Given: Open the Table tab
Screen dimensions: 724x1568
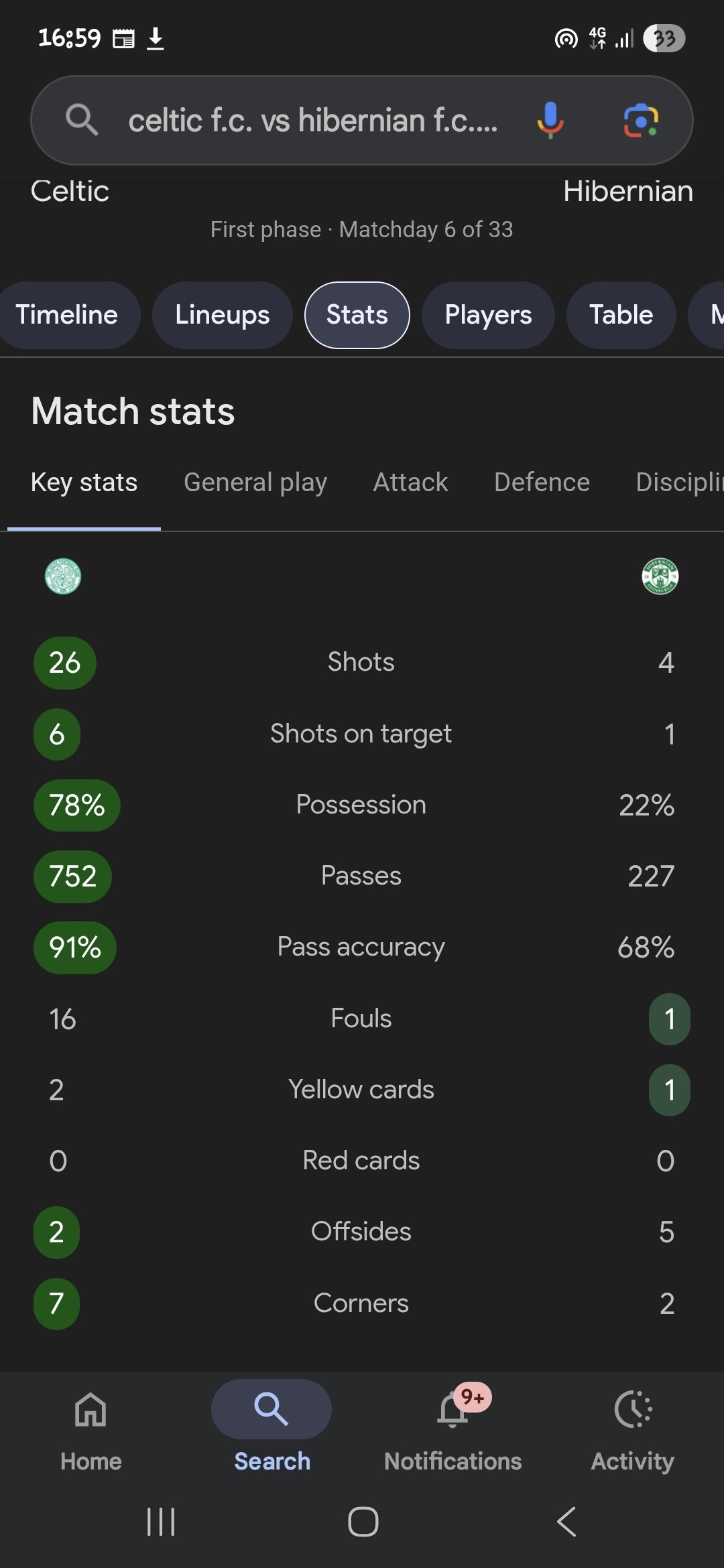Looking at the screenshot, I should pos(621,315).
